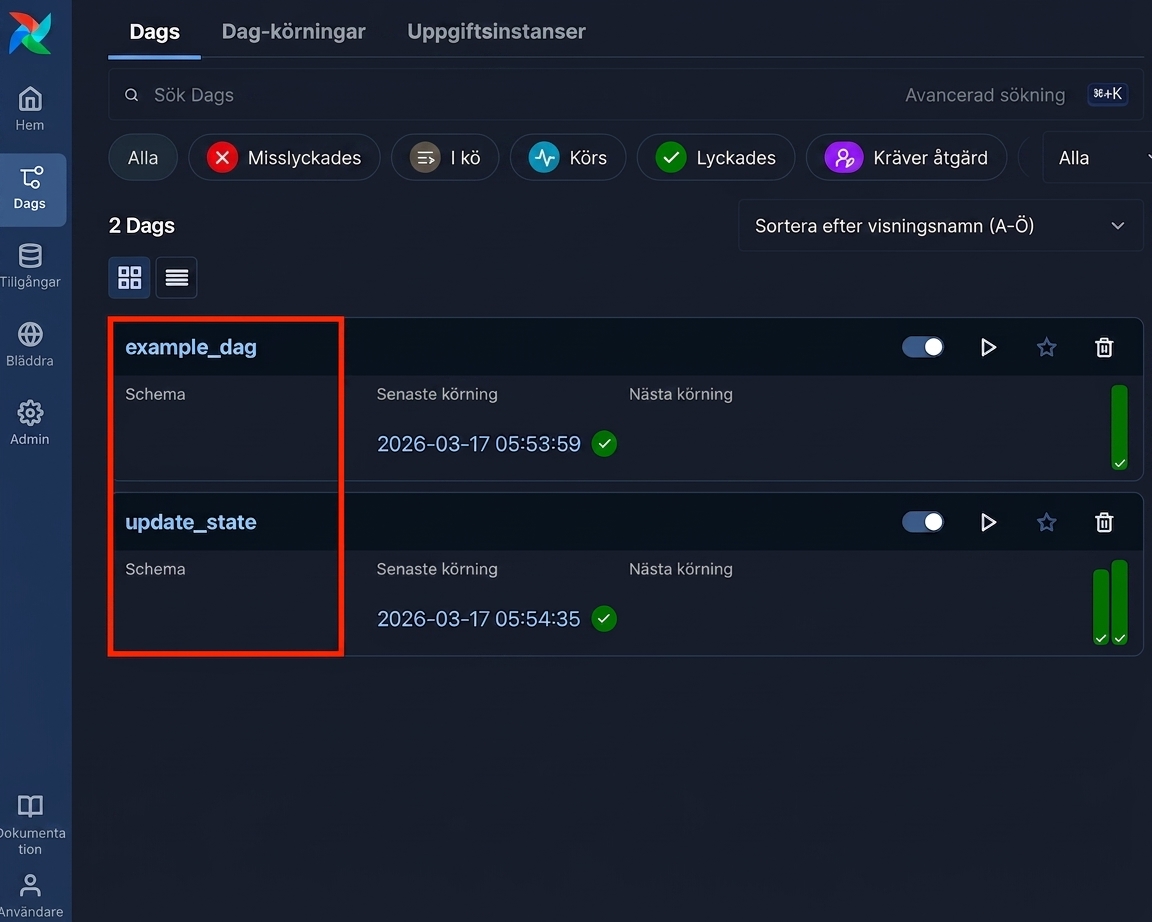The width and height of the screenshot is (1152, 922).
Task: Select the Dags tab
Action: click(154, 32)
